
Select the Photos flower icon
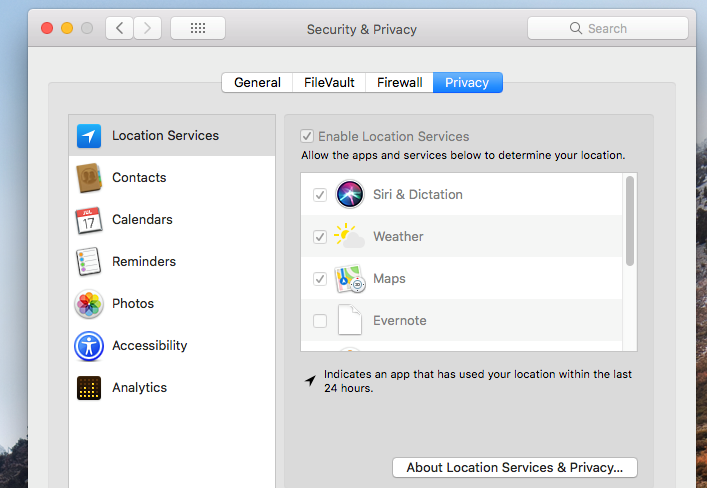[89, 304]
